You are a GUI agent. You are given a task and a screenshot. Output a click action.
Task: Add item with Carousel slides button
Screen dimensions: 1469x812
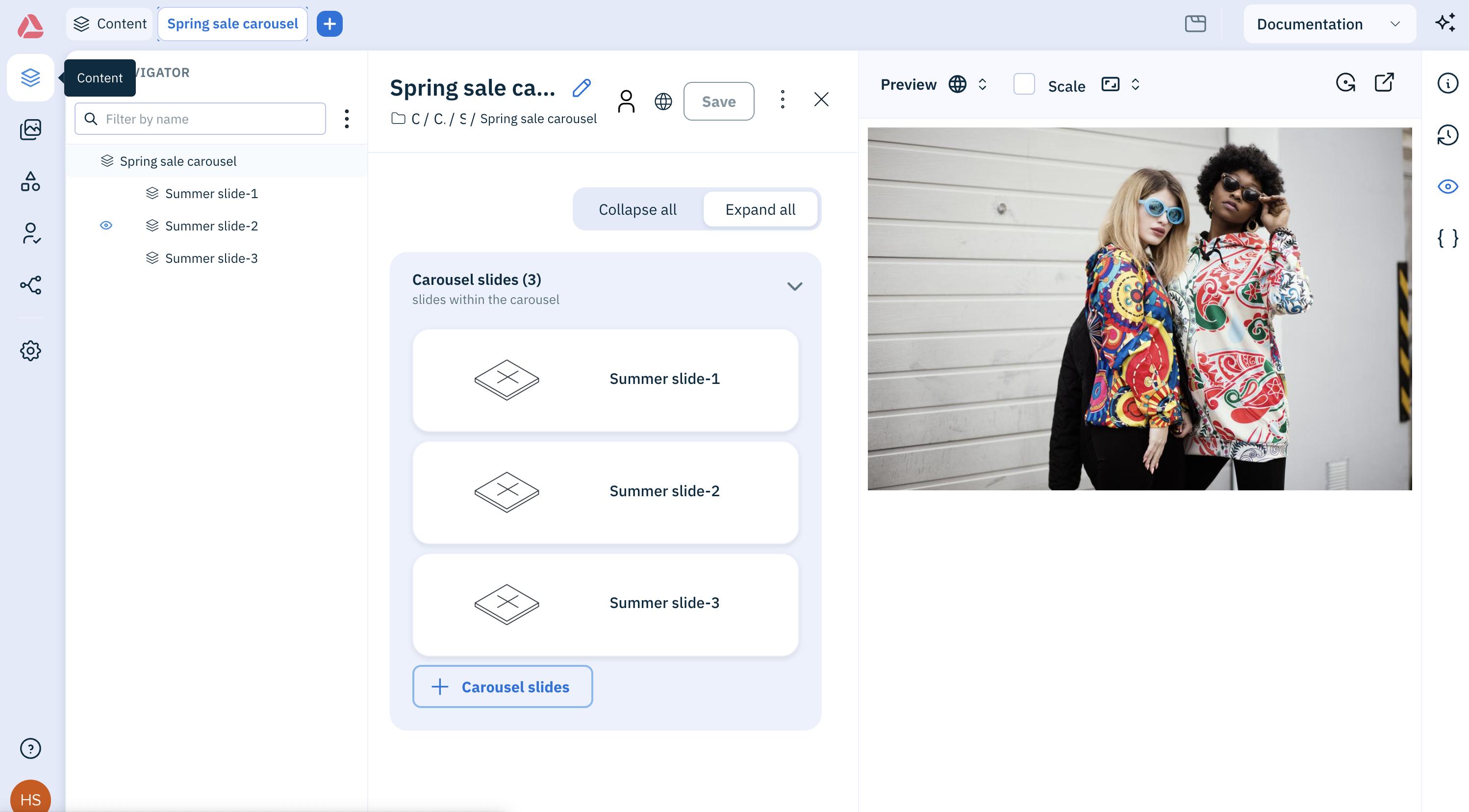pyautogui.click(x=503, y=686)
